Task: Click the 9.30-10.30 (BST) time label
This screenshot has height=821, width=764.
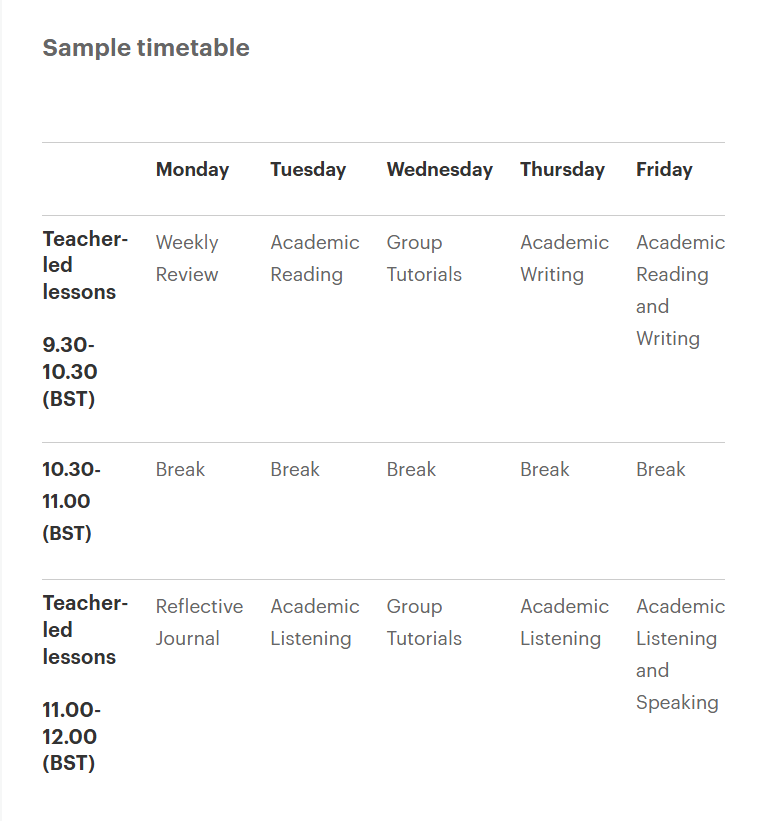Action: [70, 372]
